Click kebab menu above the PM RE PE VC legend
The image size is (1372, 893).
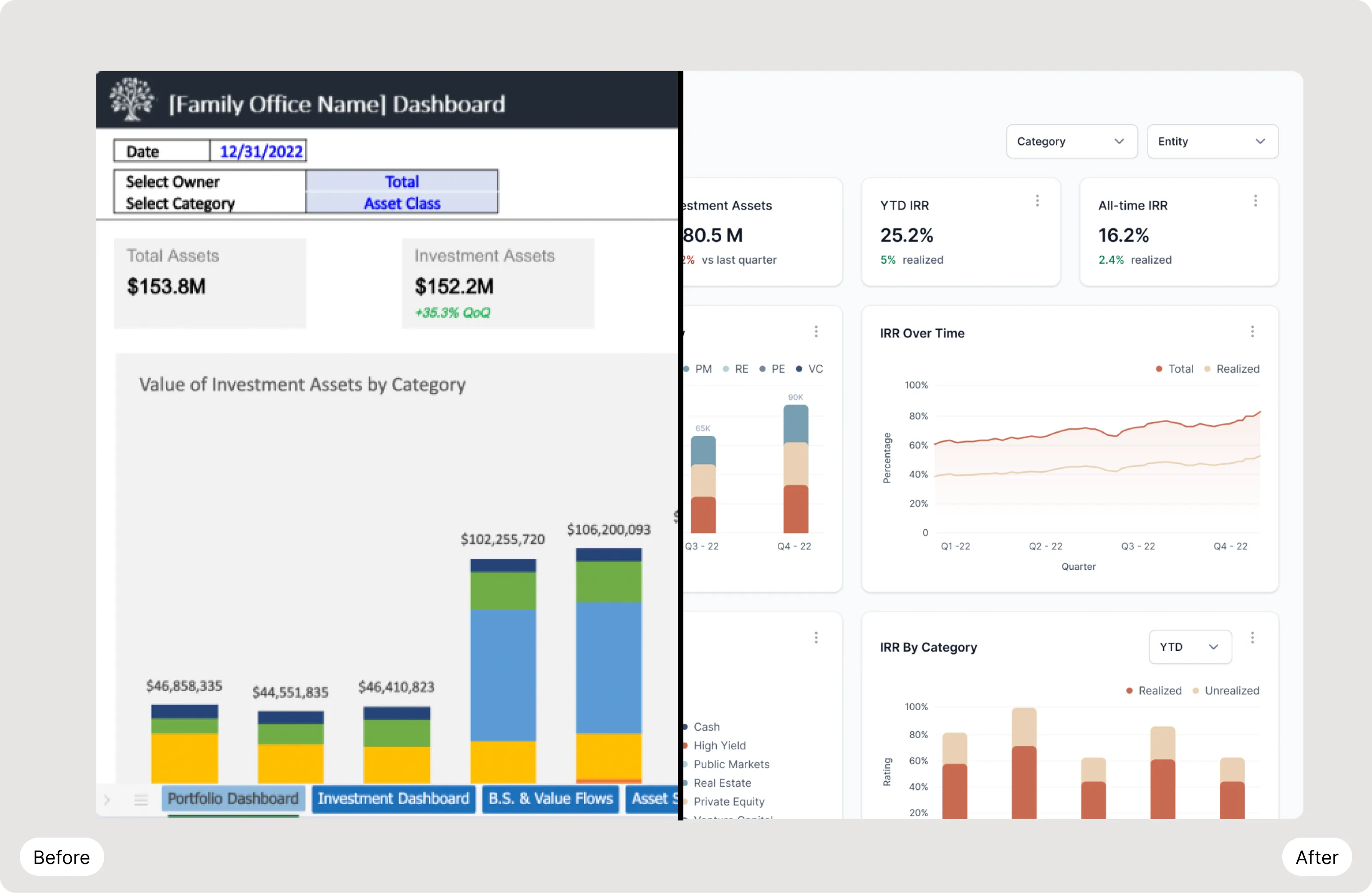(x=816, y=332)
